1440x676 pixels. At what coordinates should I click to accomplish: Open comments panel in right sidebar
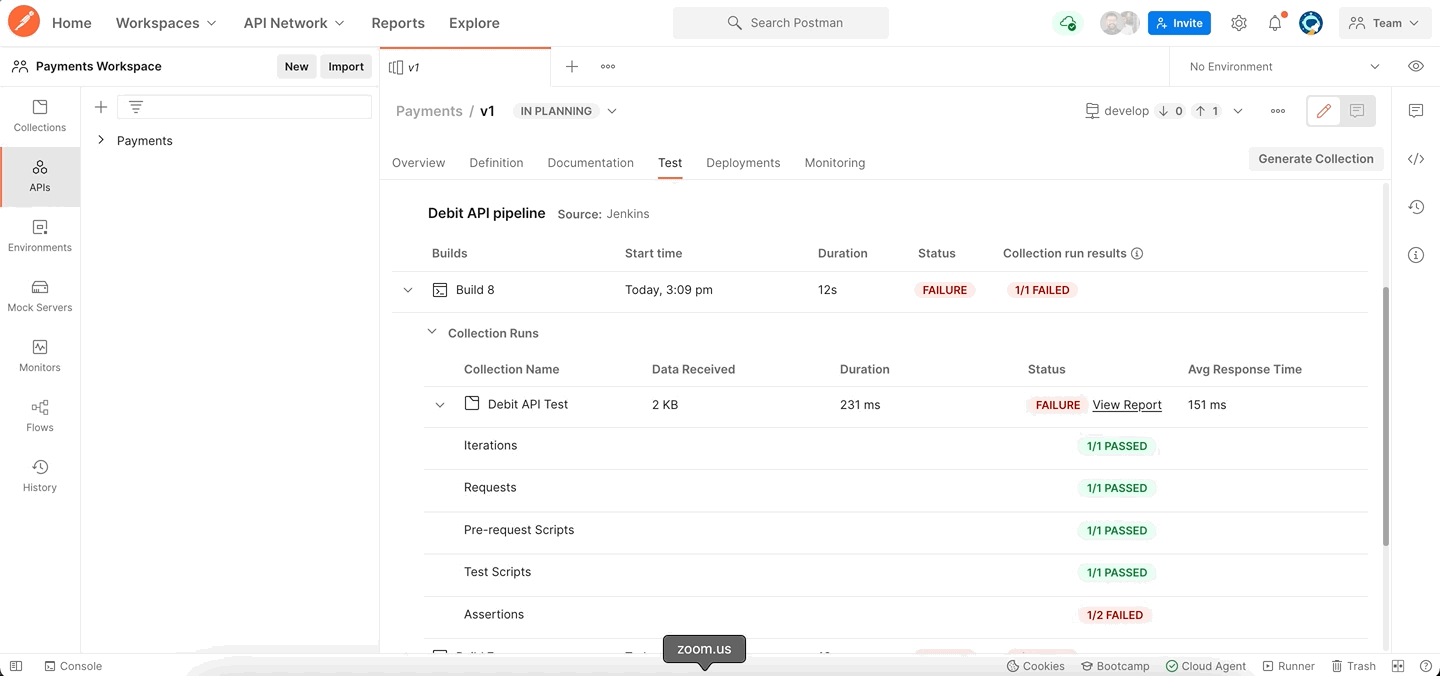pyautogui.click(x=1415, y=111)
